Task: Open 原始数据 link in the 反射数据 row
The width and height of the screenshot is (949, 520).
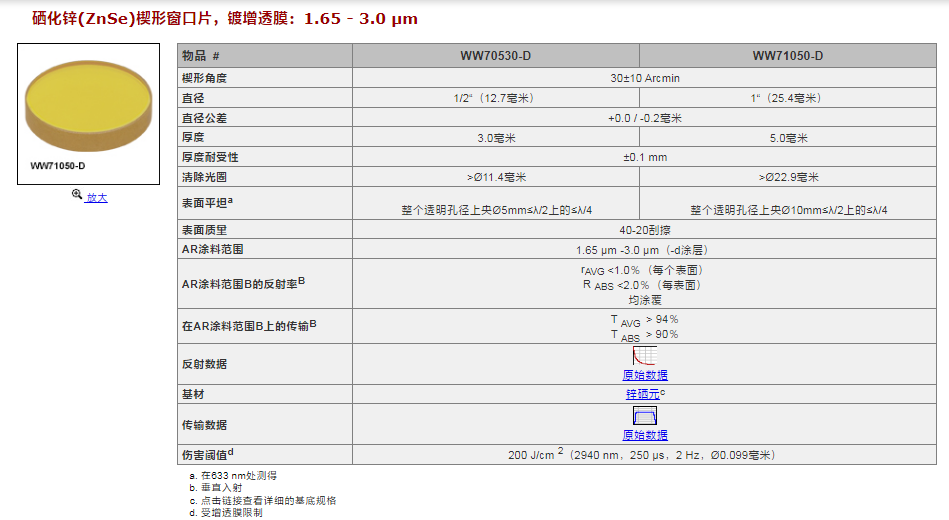Action: pos(644,375)
